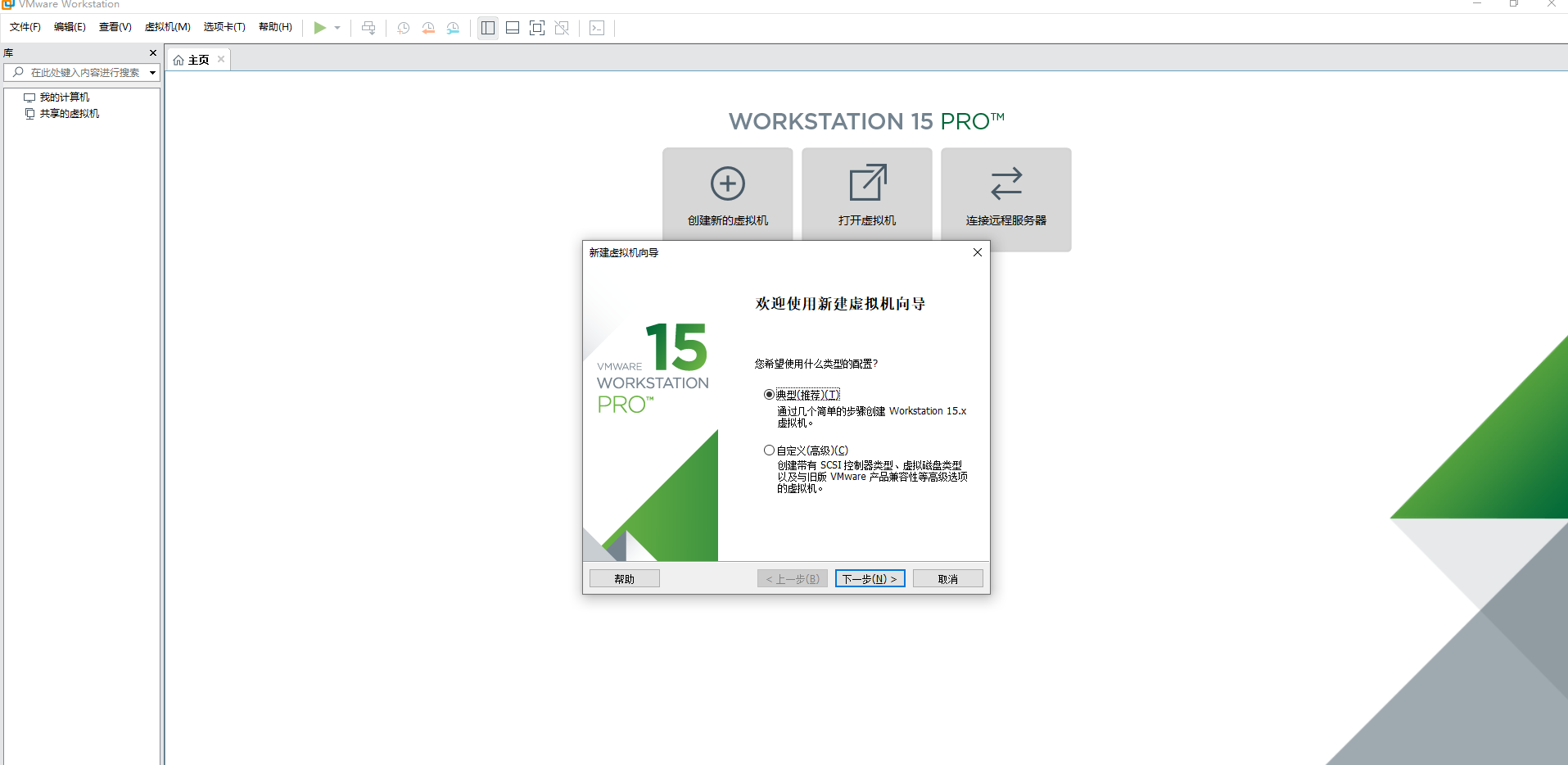1568x765 pixels.
Task: Select the 自定义(高级) radio option
Action: [769, 450]
